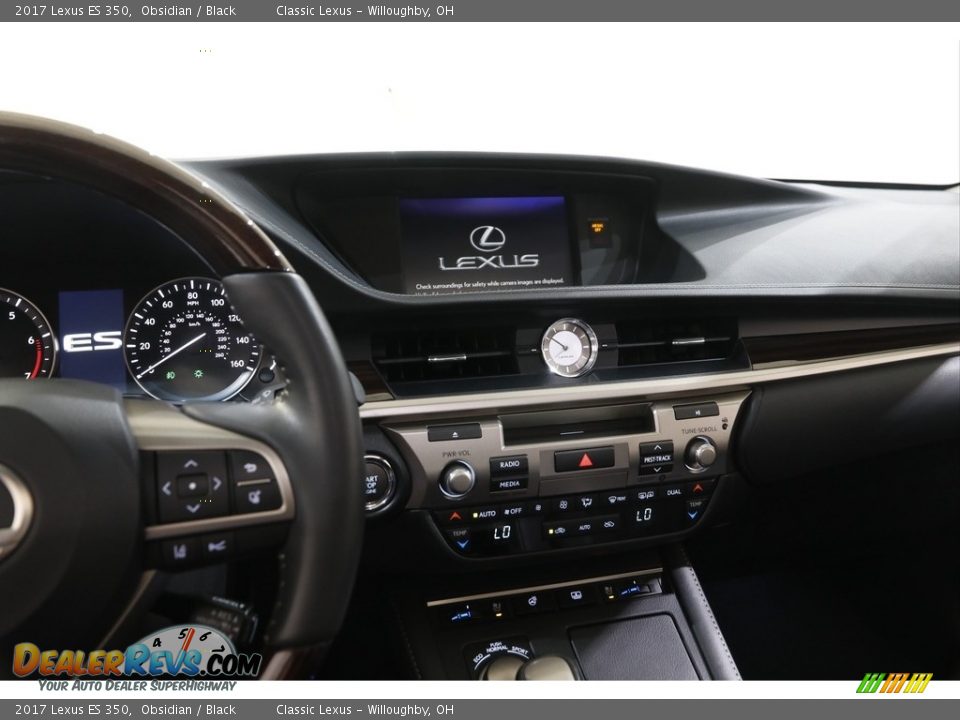Toggle the passenger seat heater switch
The image size is (960, 720).
tap(632, 590)
